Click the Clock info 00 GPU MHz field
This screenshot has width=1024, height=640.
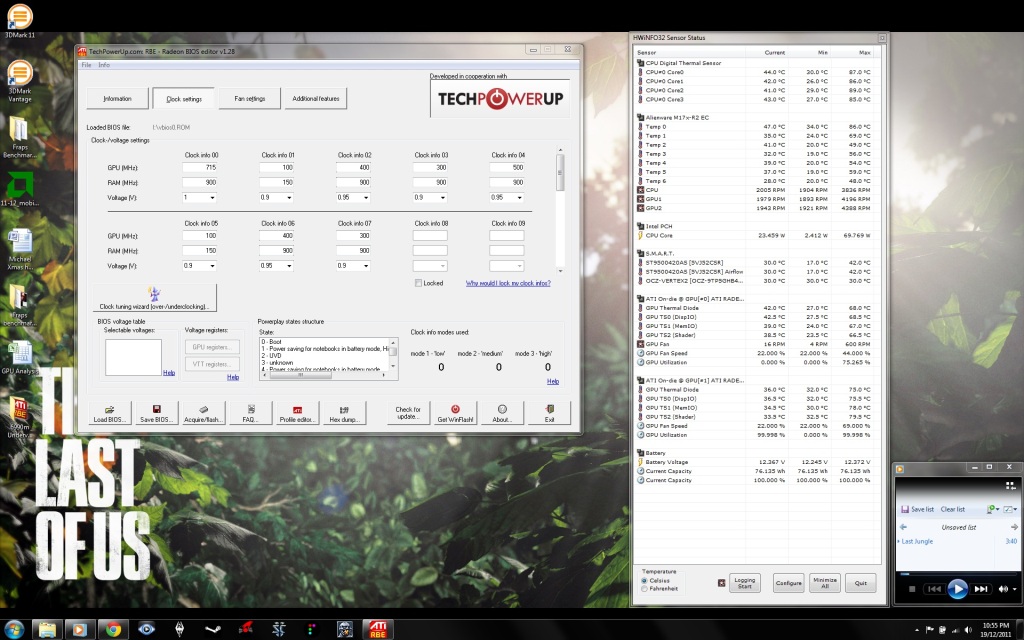199,167
